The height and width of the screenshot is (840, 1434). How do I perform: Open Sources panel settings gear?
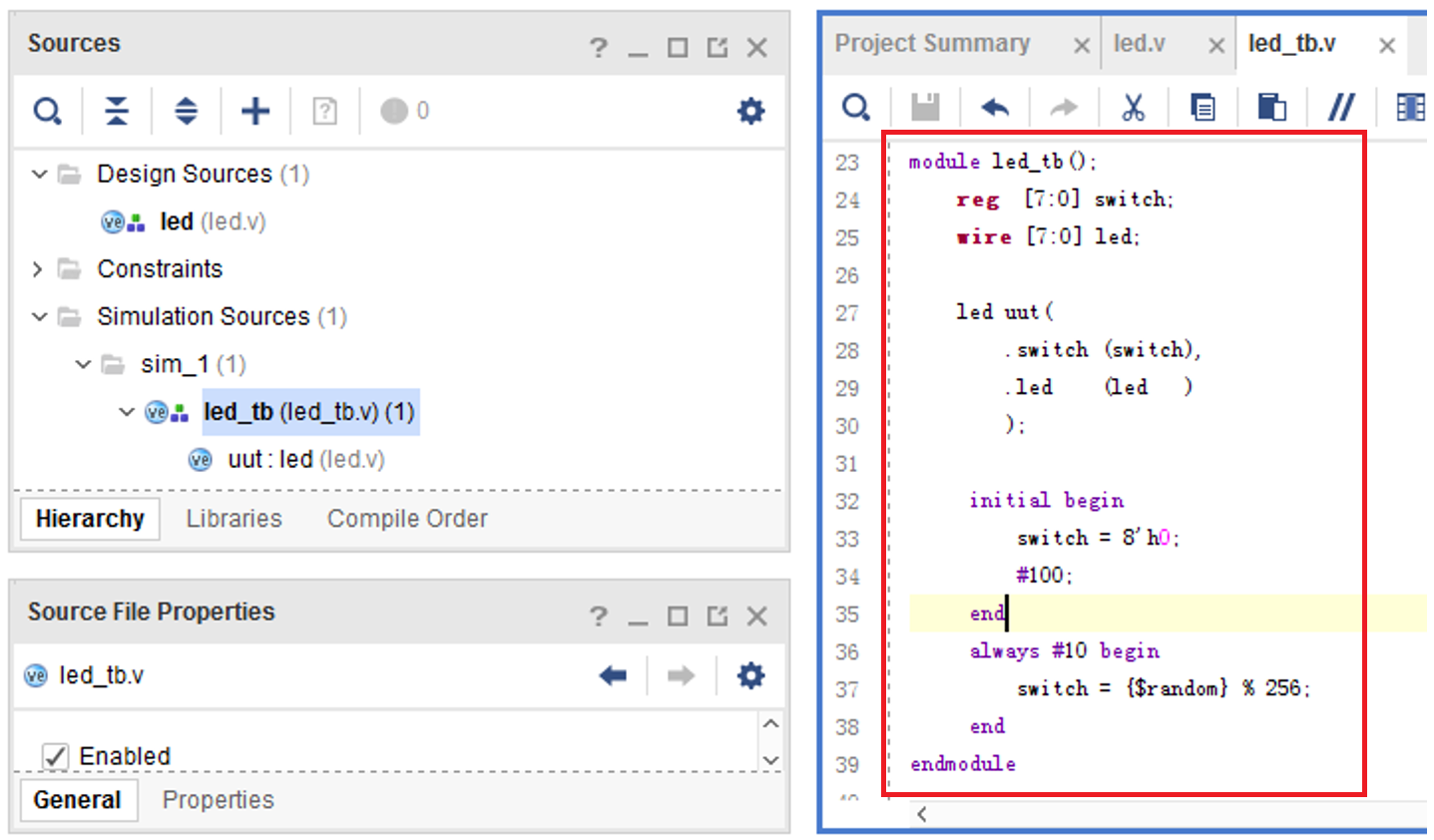(750, 111)
